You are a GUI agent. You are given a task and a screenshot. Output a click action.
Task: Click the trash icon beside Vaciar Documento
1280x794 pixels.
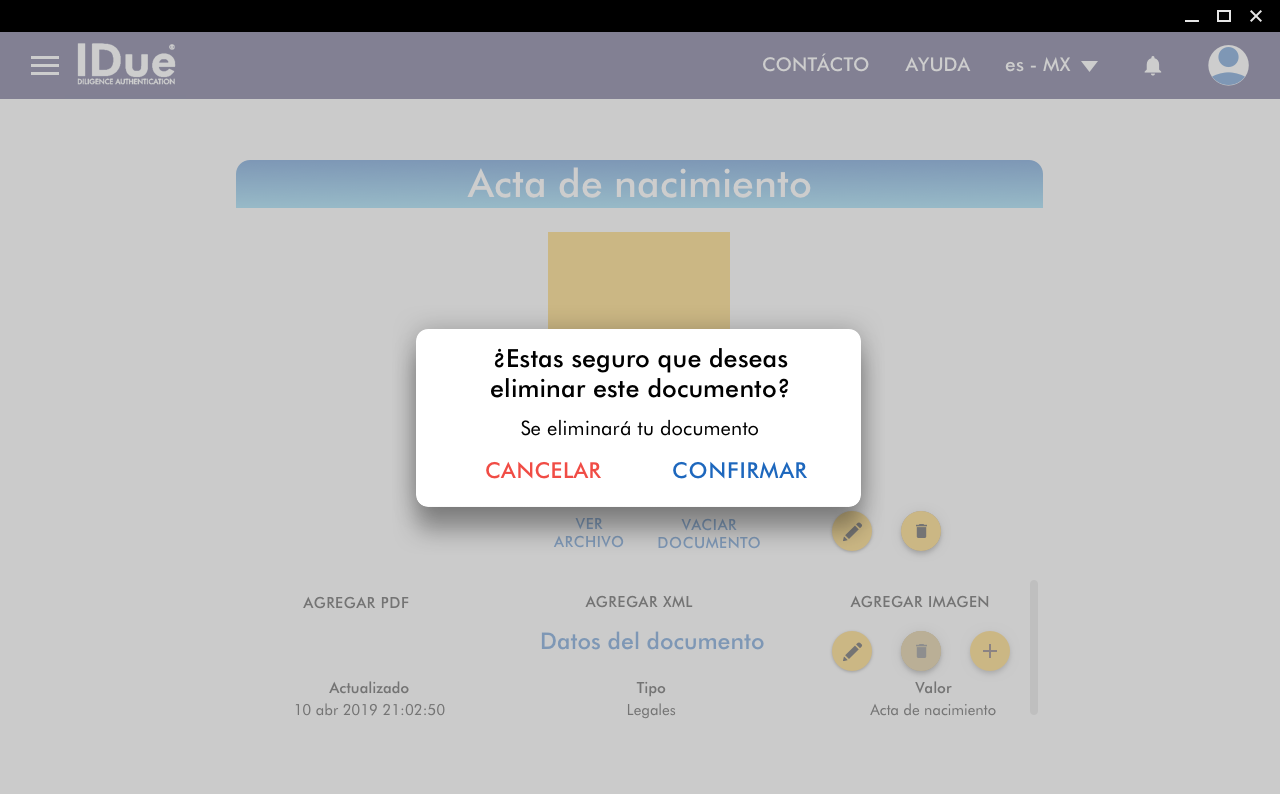click(x=920, y=531)
